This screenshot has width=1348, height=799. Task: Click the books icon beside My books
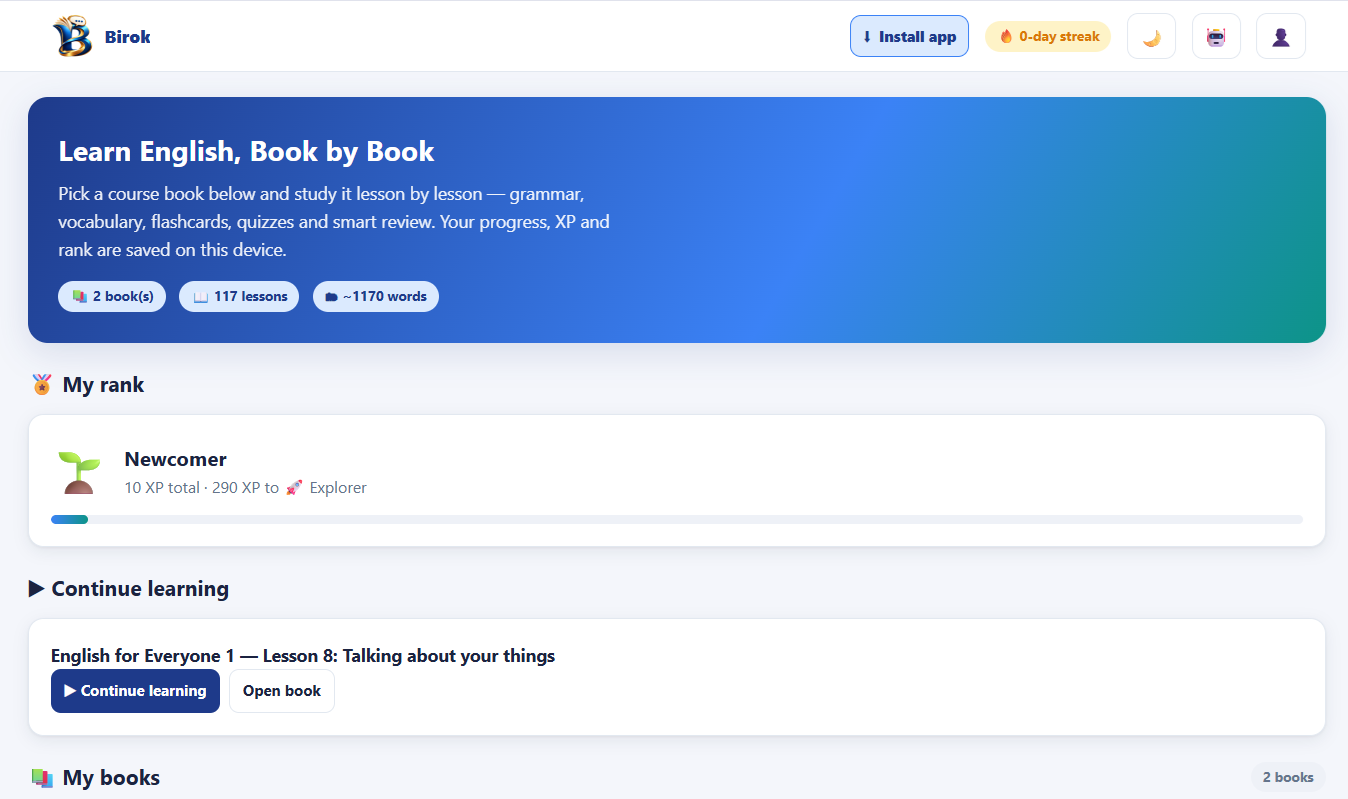(42, 778)
